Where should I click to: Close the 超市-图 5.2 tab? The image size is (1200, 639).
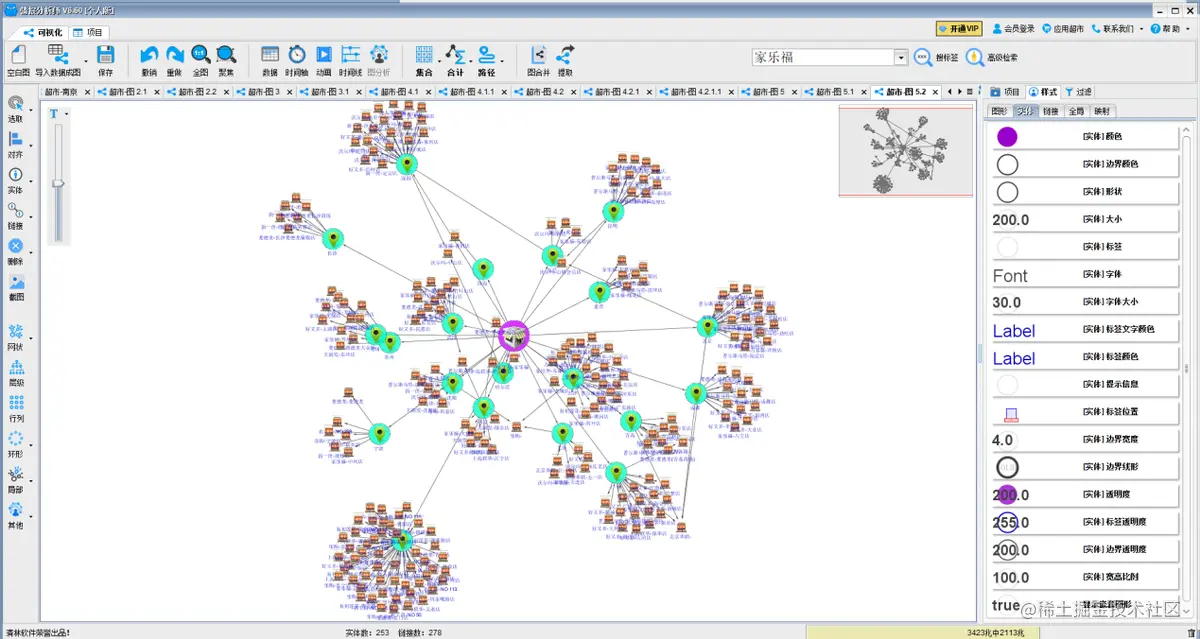[936, 92]
